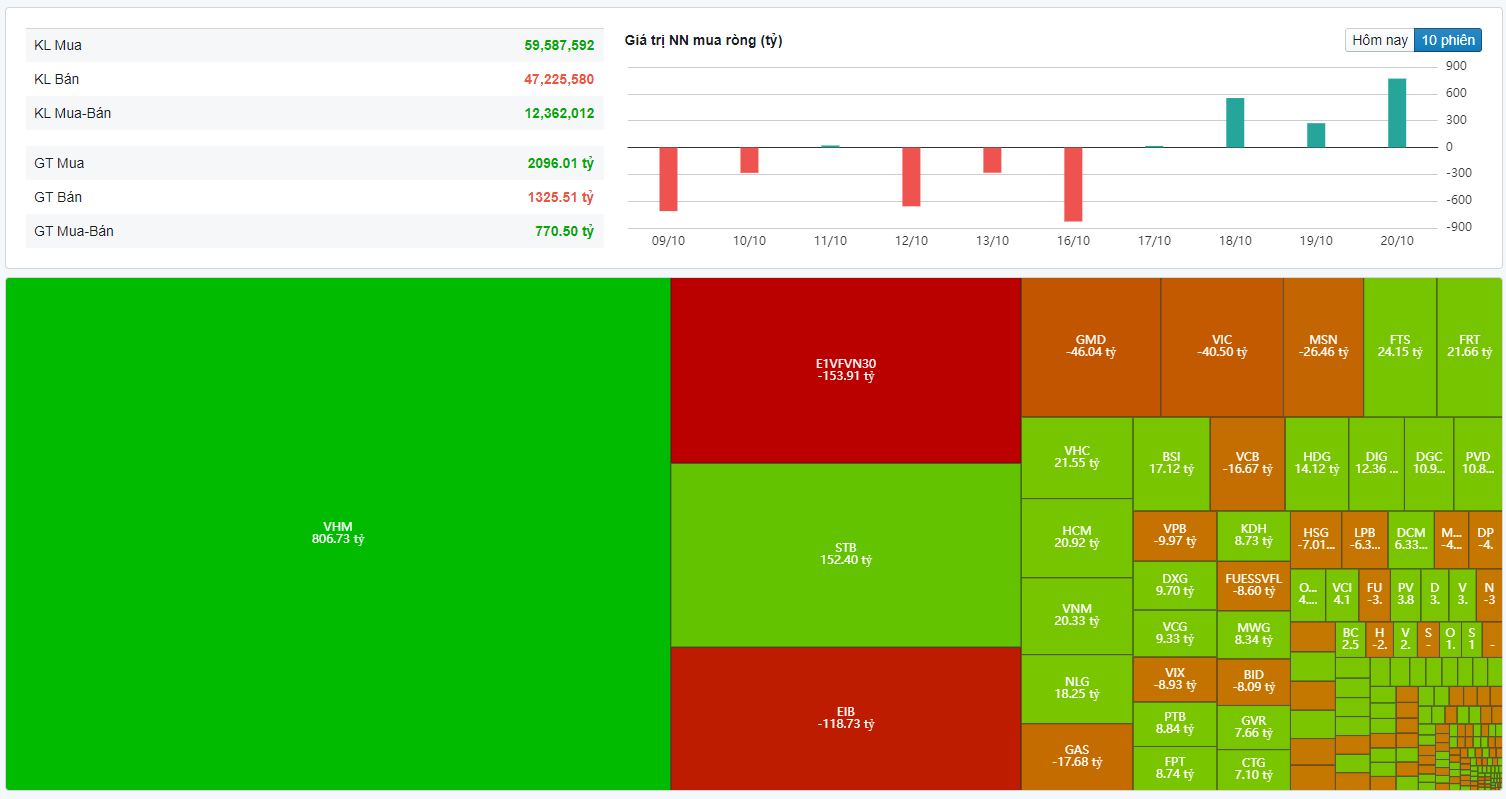Image resolution: width=1506 pixels, height=799 pixels.
Task: Select the 16/10 red bar in chart
Action: coord(1073,184)
